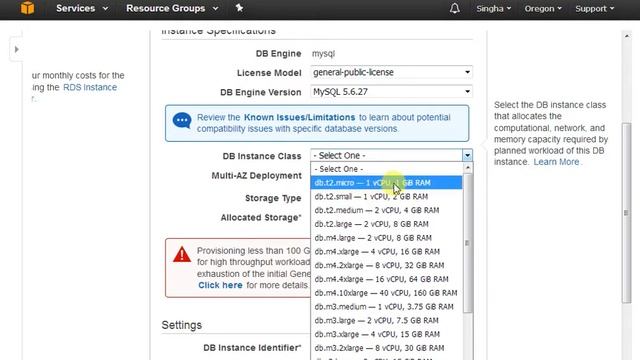The image size is (640, 360).
Task: Open the notifications bell icon
Action: [455, 8]
